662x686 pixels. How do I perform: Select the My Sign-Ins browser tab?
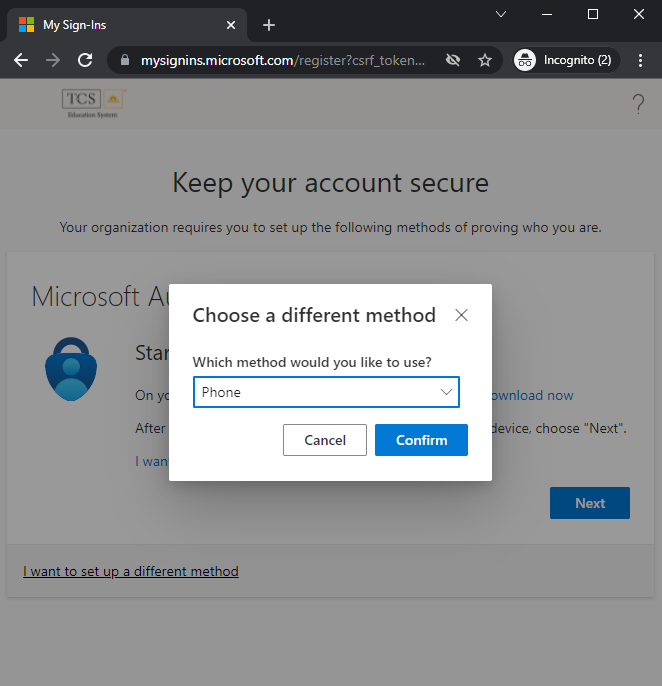127,25
